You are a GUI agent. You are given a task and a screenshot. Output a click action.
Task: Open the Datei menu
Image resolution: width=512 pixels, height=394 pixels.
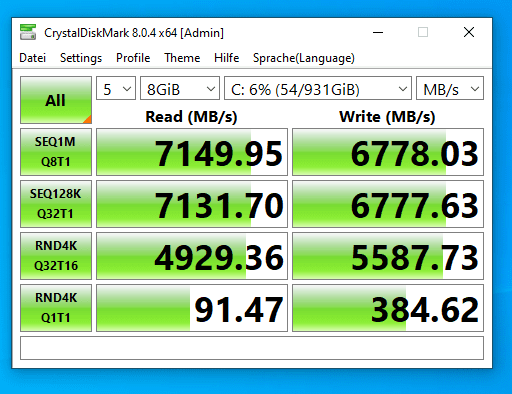(x=32, y=58)
